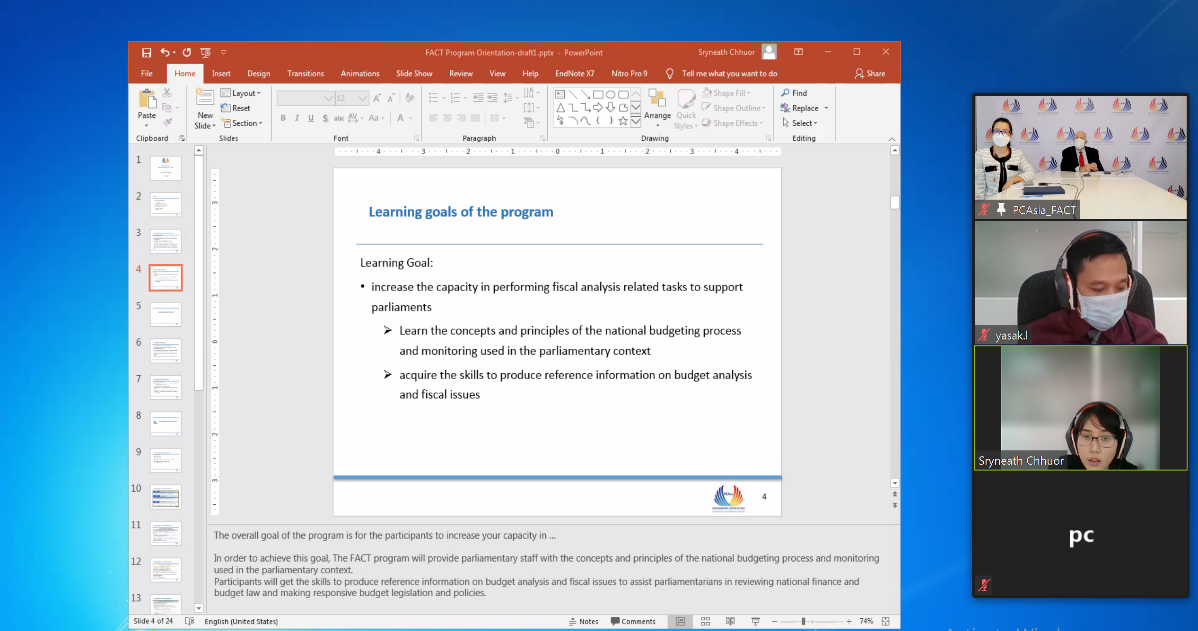The image size is (1198, 631).
Task: Open the Shape Outline dropdown
Action: click(x=733, y=108)
